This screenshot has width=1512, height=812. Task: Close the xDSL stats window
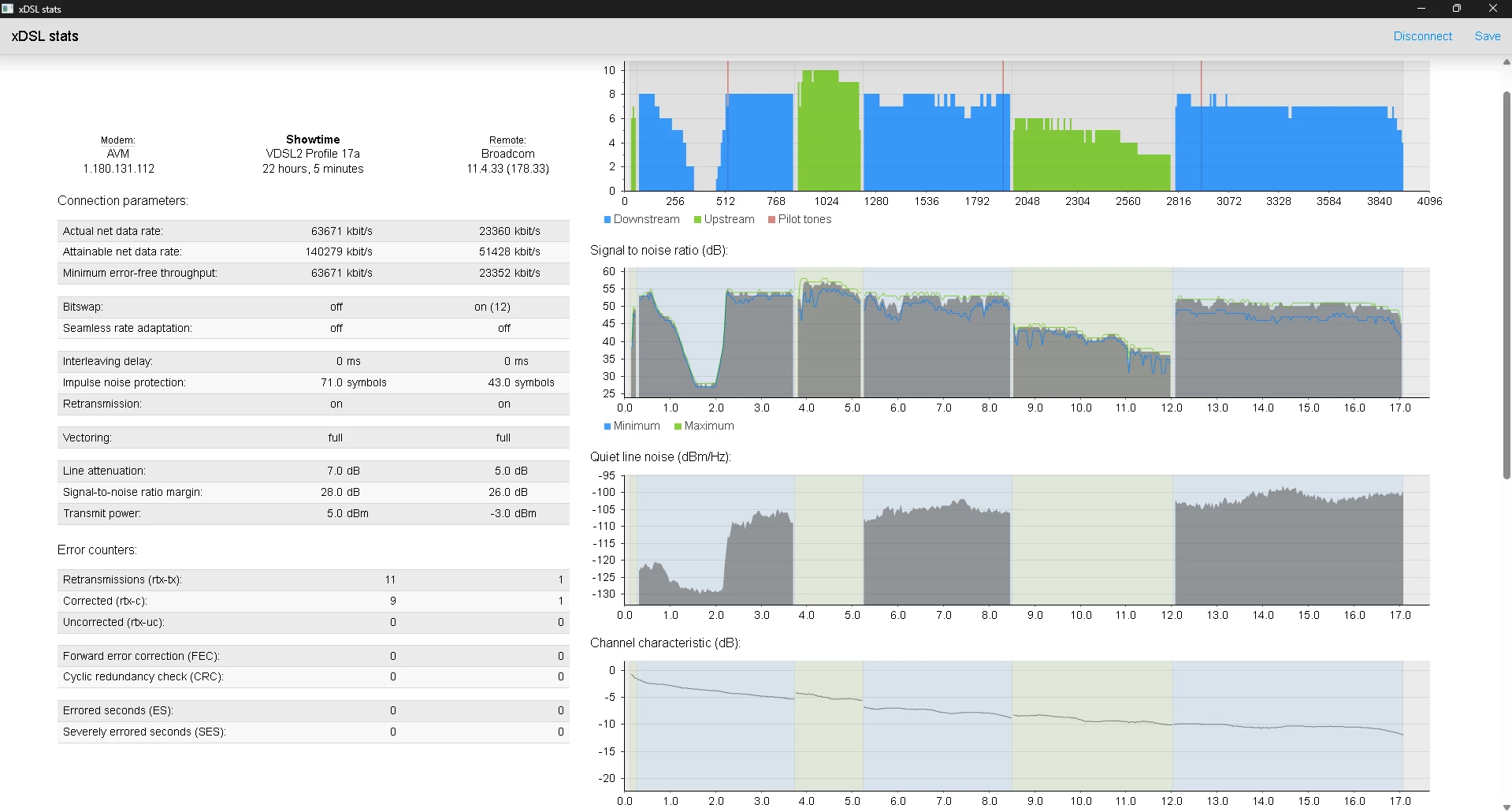1492,9
